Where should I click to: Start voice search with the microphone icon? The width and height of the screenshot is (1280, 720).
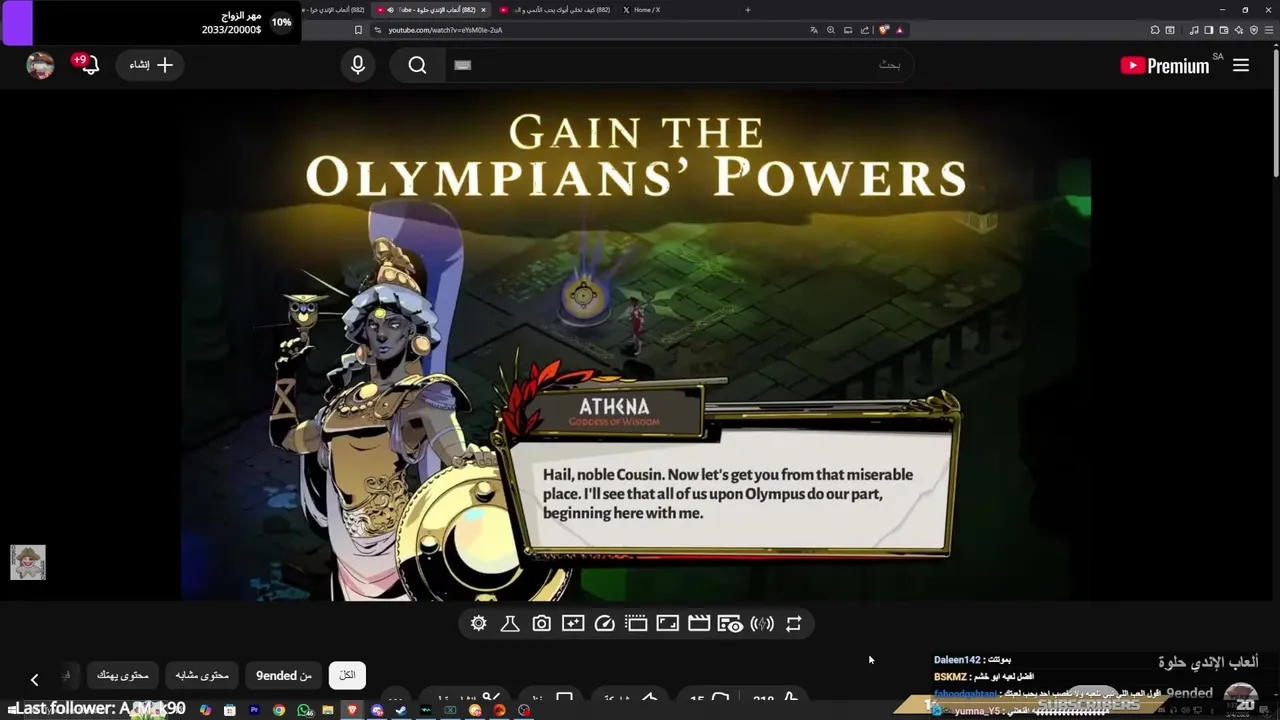358,65
